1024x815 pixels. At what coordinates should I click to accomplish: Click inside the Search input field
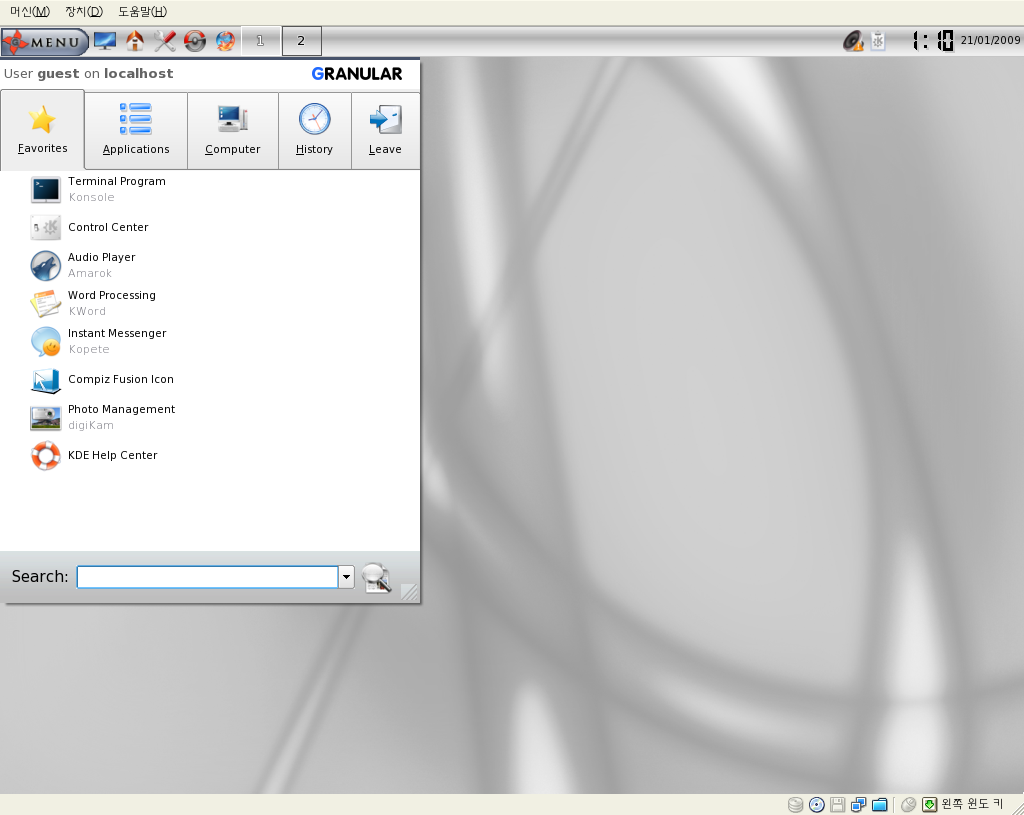tap(208, 577)
